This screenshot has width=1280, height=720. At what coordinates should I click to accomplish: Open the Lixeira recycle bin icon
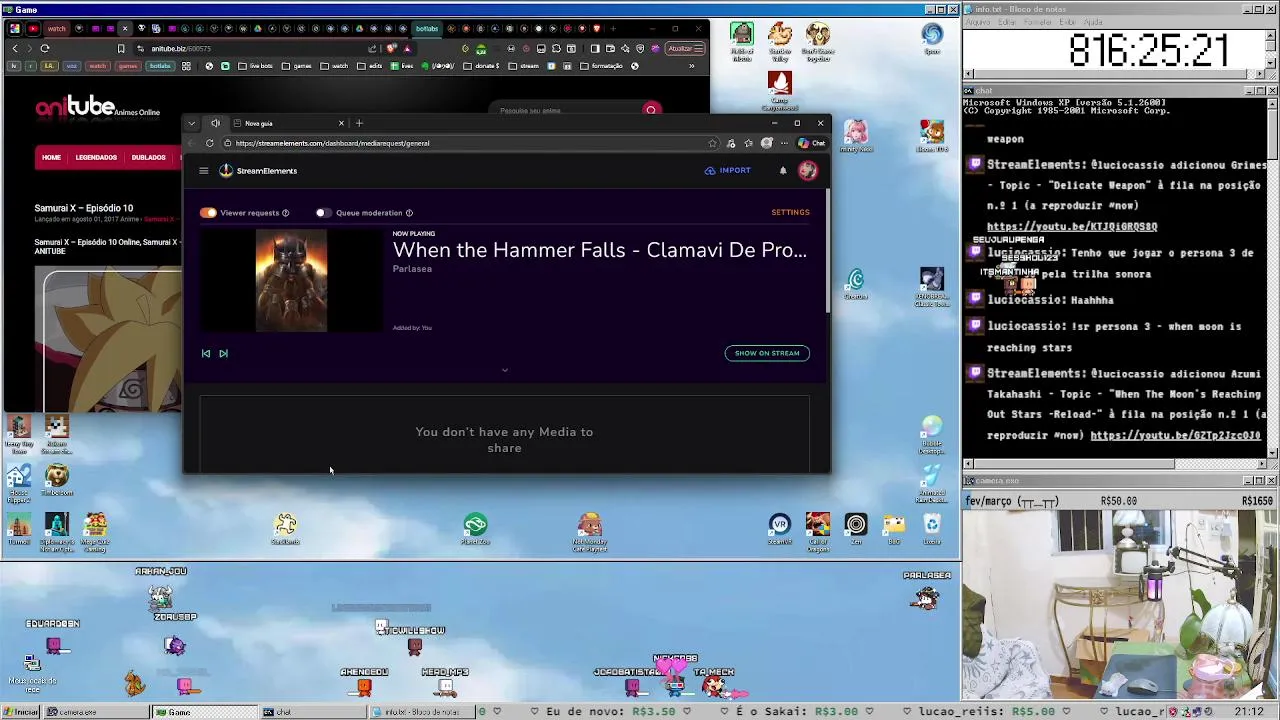pos(932,528)
